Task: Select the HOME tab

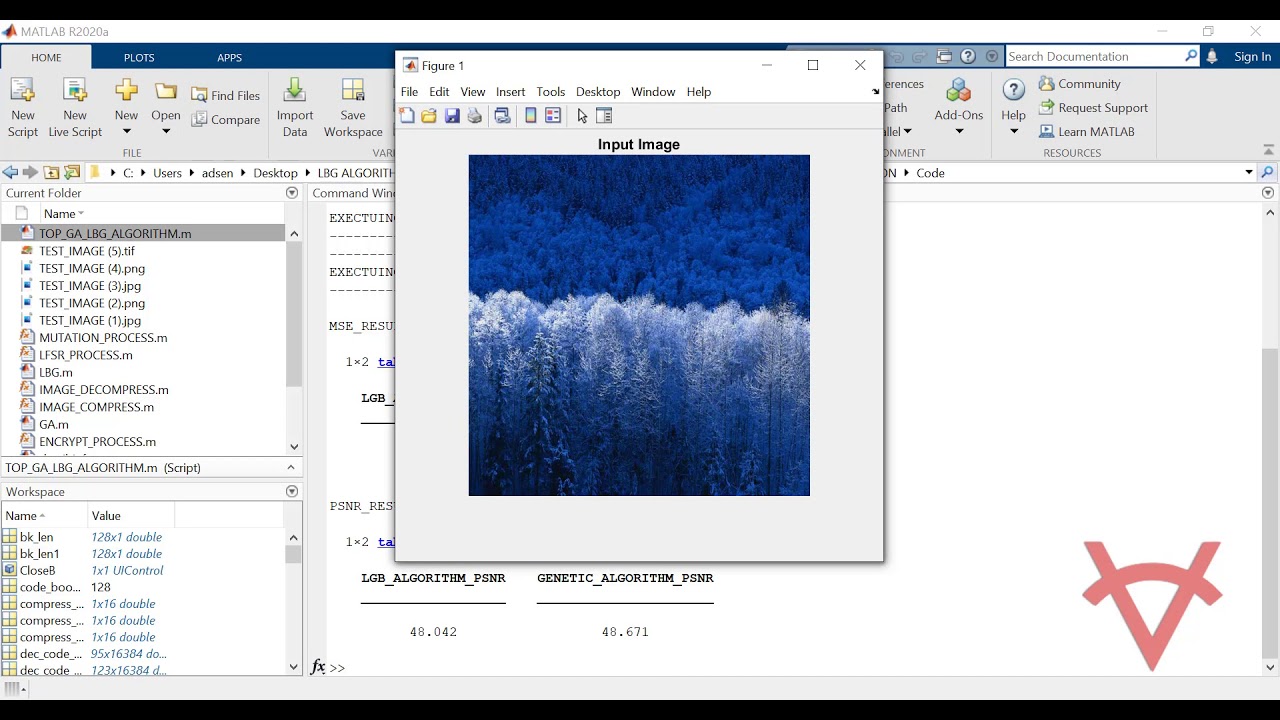Action: coord(46,58)
